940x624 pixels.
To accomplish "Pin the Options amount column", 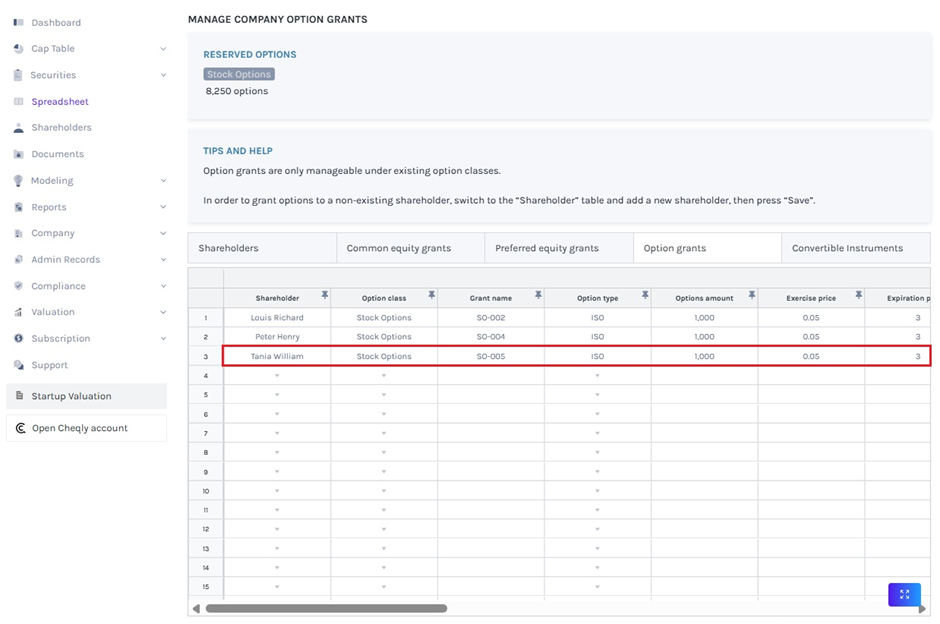I will point(751,295).
